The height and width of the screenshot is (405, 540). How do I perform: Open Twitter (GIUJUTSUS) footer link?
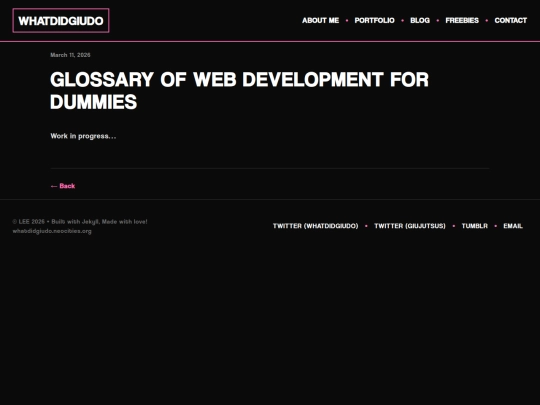tap(410, 226)
